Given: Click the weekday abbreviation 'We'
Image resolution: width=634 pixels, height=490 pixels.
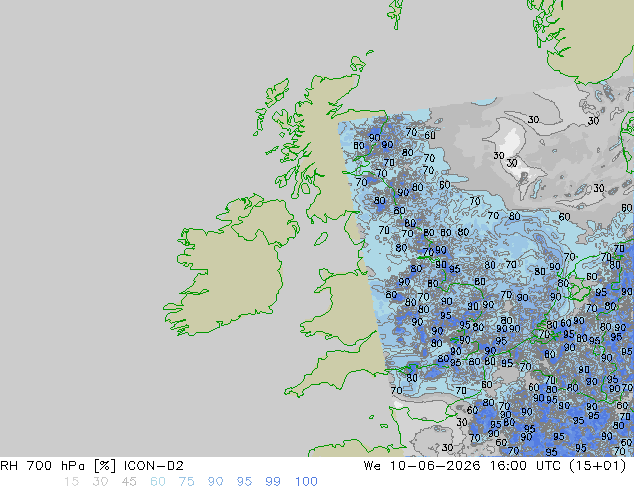Looking at the screenshot, I should coord(372,466).
